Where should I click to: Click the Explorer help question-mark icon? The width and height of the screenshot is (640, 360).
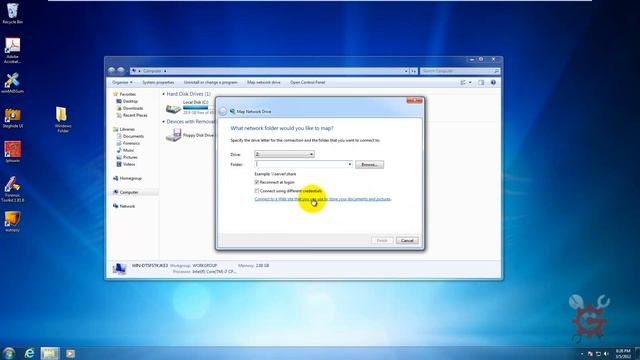(x=493, y=82)
